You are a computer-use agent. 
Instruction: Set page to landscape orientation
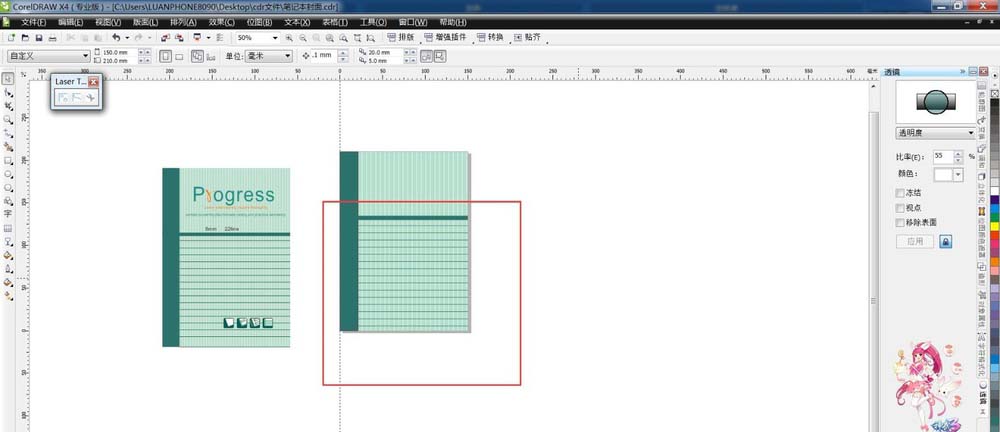click(179, 56)
